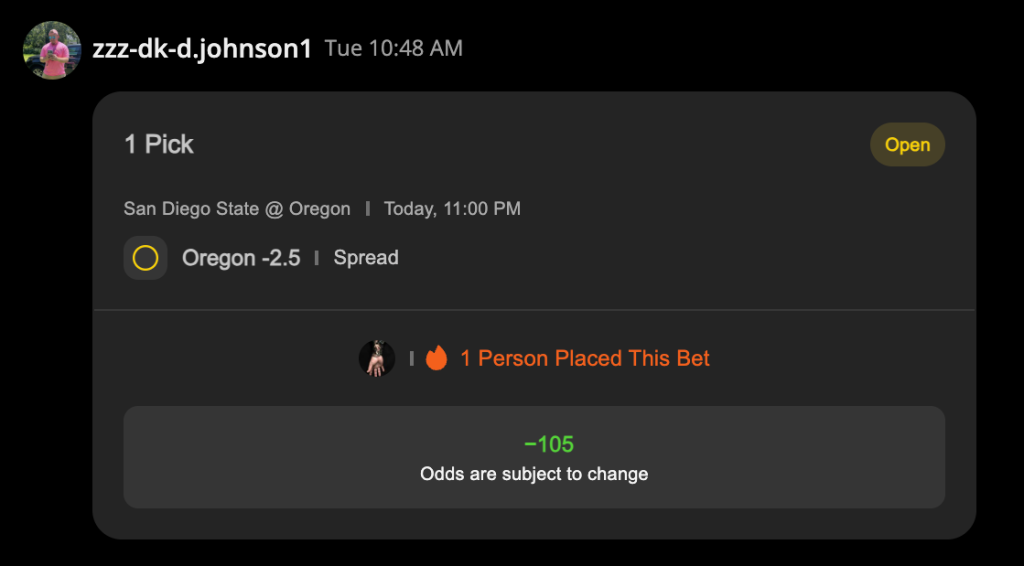Click the horizontal divider line in the bet card
Screen dimensions: 1024x566
[x=534, y=309]
